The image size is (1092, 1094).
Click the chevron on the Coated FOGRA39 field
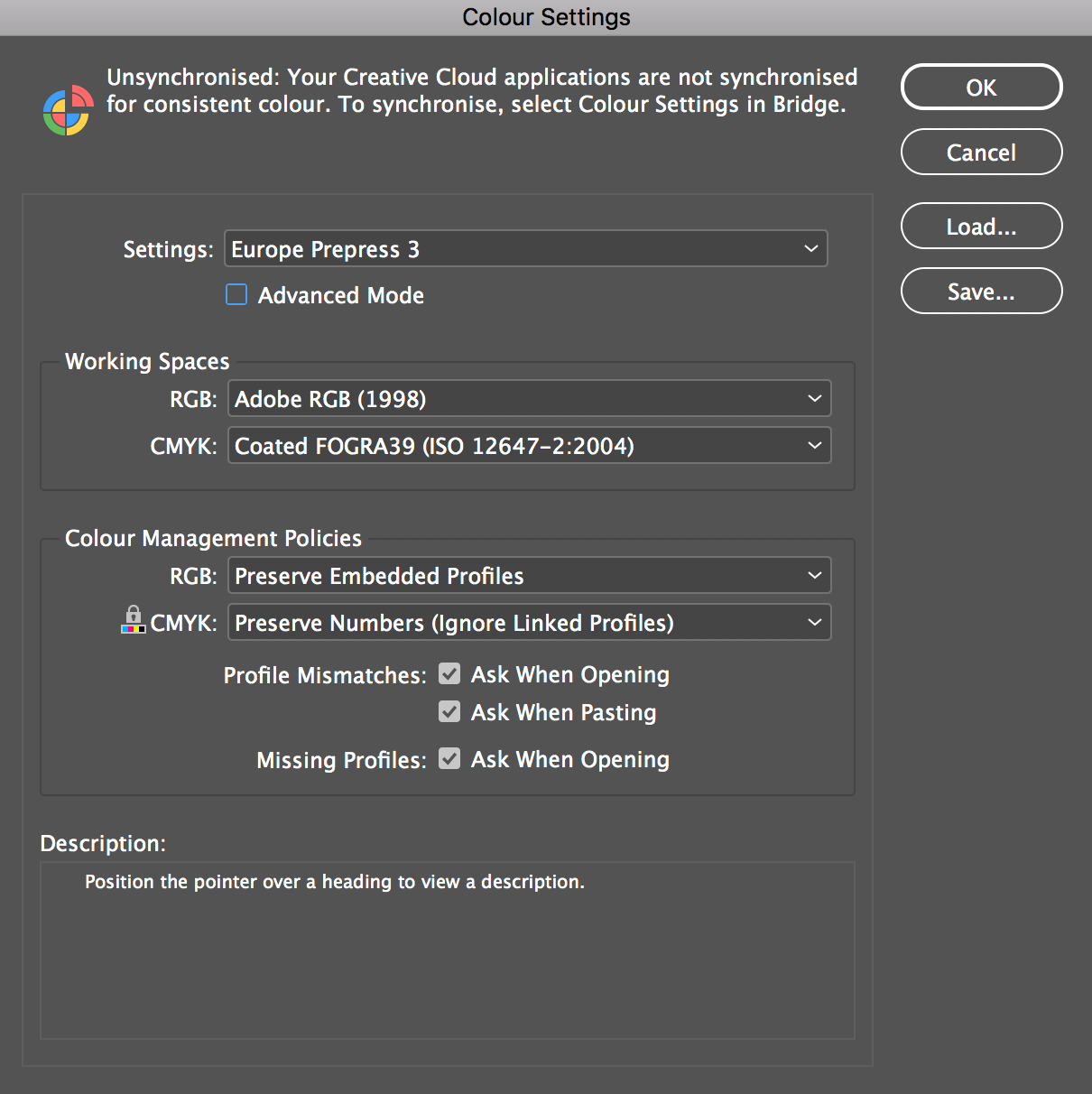coord(814,445)
